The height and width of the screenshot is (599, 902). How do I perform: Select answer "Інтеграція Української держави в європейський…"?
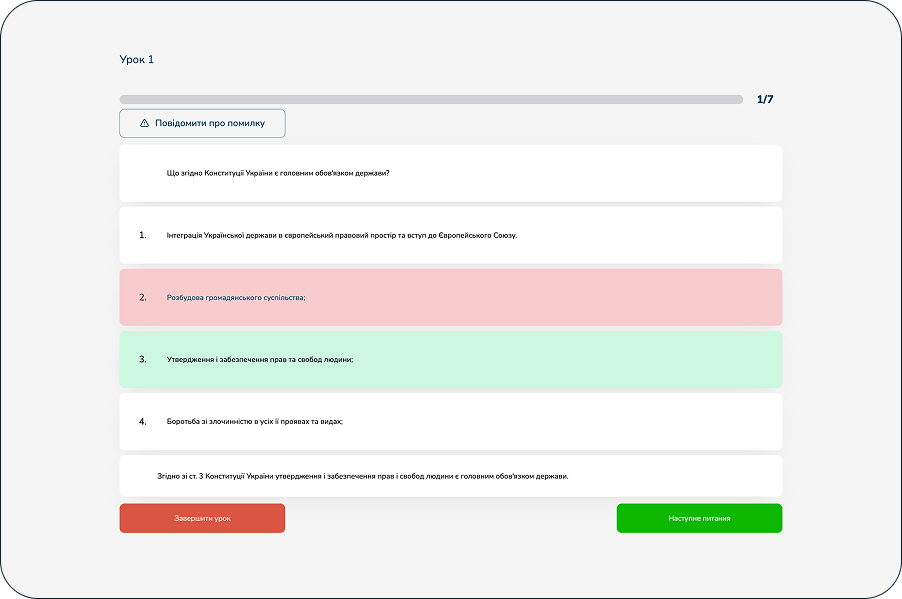(341, 235)
